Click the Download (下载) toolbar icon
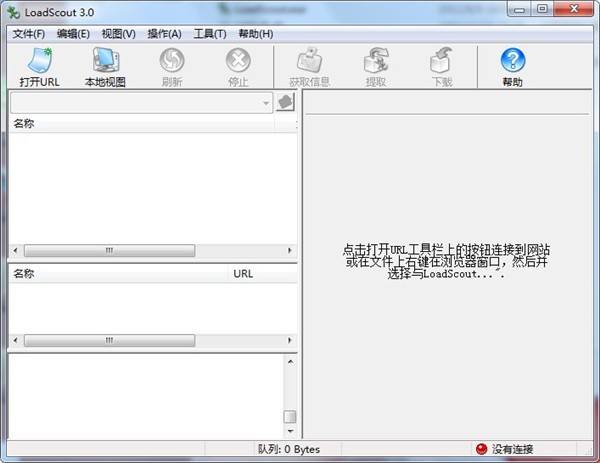This screenshot has width=600, height=463. 442,60
